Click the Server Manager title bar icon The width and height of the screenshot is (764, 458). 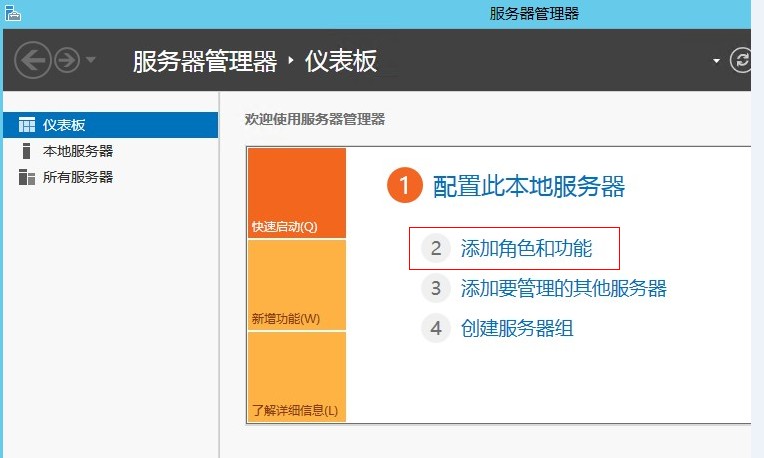(x=11, y=13)
